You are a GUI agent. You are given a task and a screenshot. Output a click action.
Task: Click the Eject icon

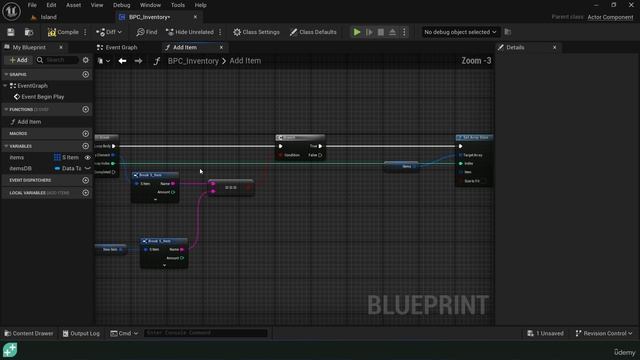click(x=392, y=32)
